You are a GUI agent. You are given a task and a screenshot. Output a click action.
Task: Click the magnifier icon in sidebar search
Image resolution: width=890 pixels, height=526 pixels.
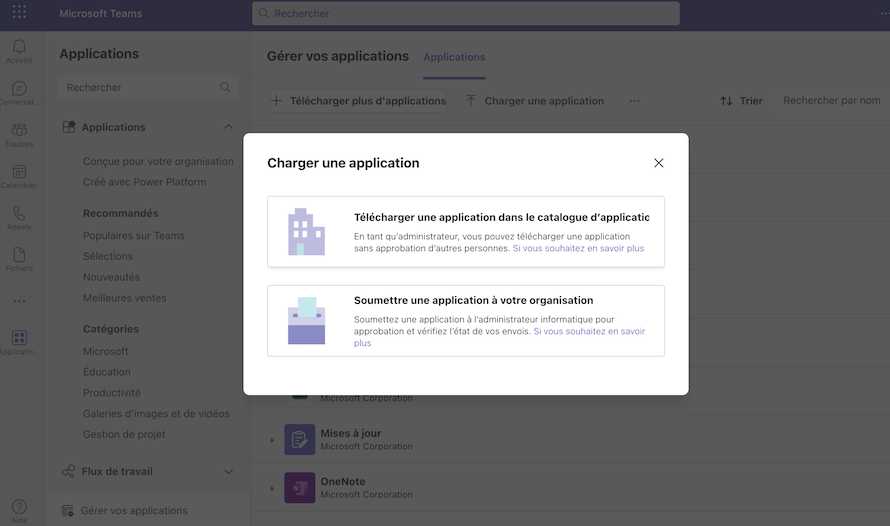(x=225, y=87)
